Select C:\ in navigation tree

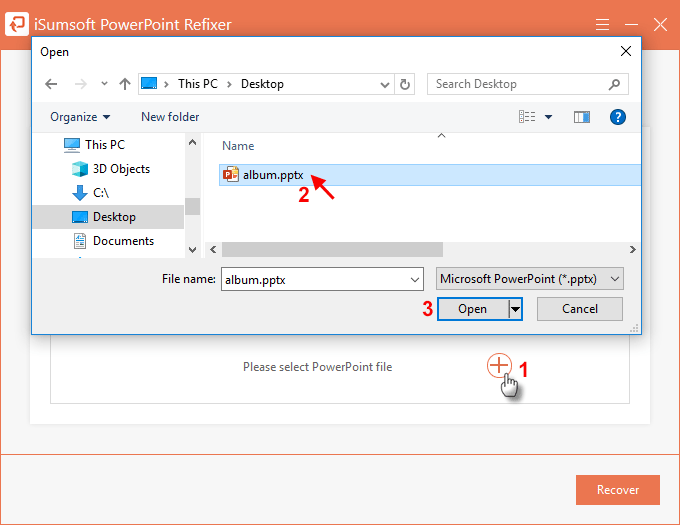click(x=101, y=192)
